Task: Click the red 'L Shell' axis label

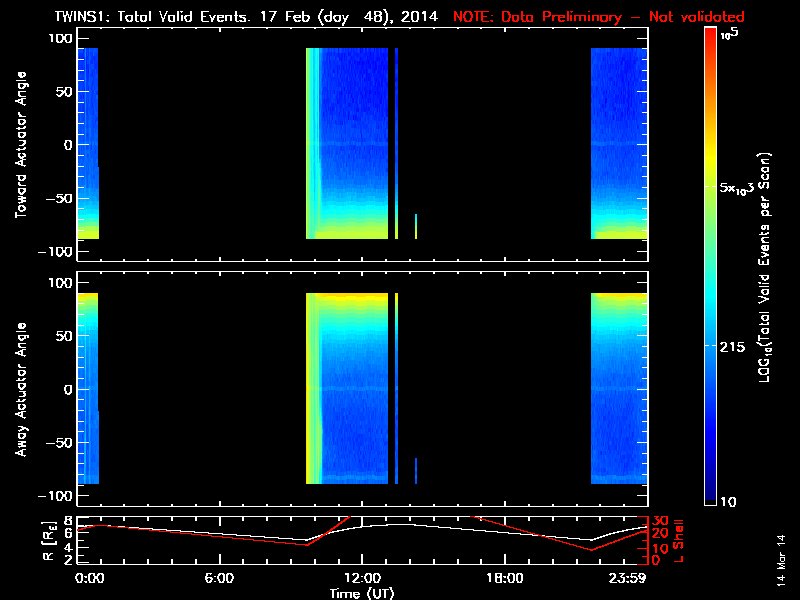Action: [681, 541]
